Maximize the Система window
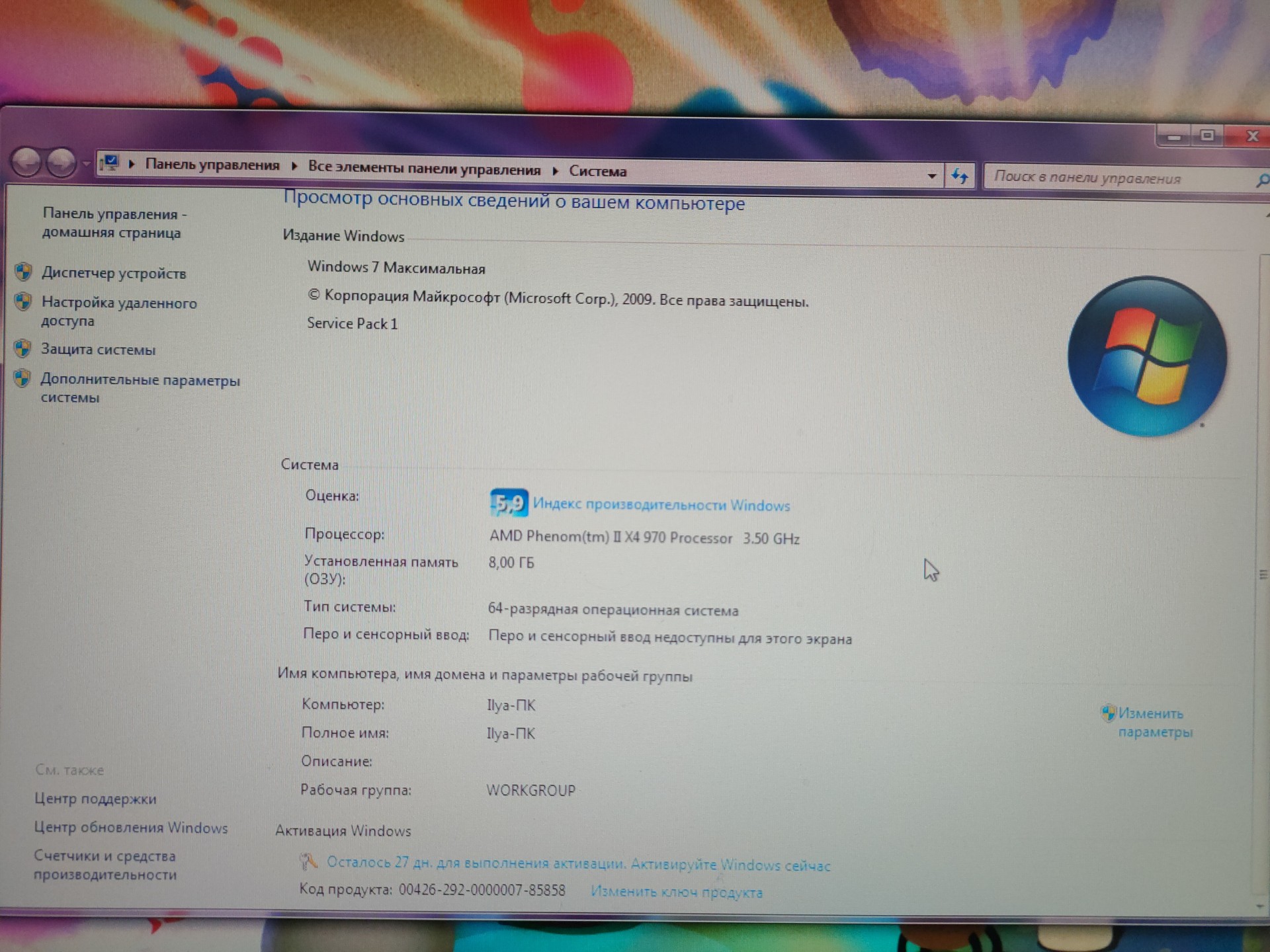 click(x=1207, y=136)
